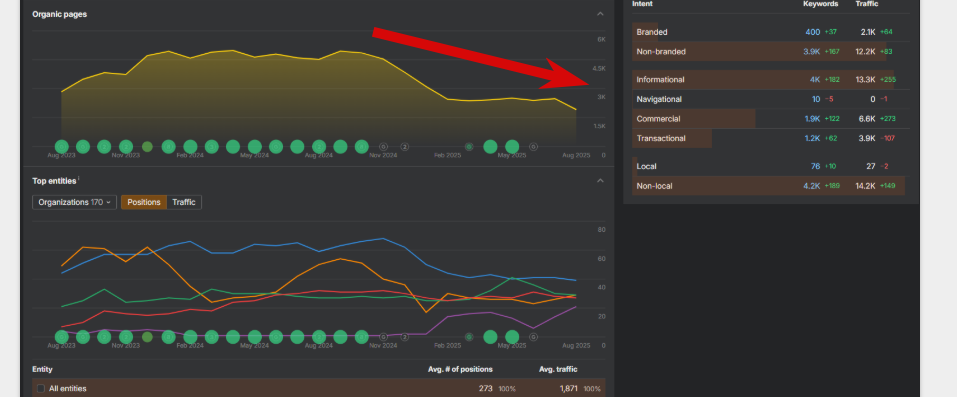
Task: Click the Organic pages panel title
Action: pos(59,14)
